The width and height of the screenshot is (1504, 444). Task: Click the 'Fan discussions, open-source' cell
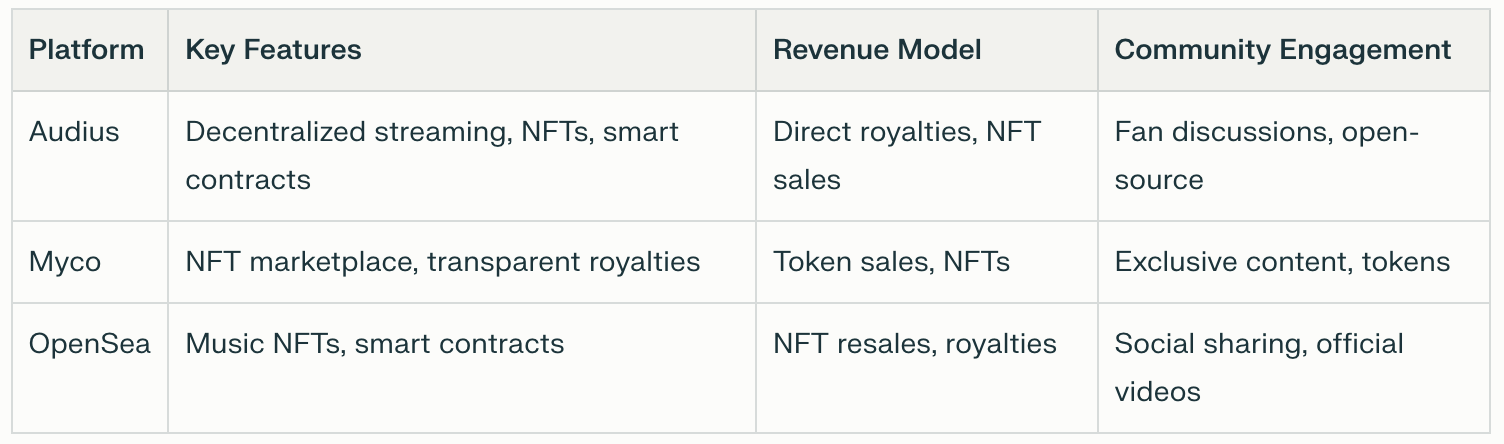pyautogui.click(x=1267, y=155)
